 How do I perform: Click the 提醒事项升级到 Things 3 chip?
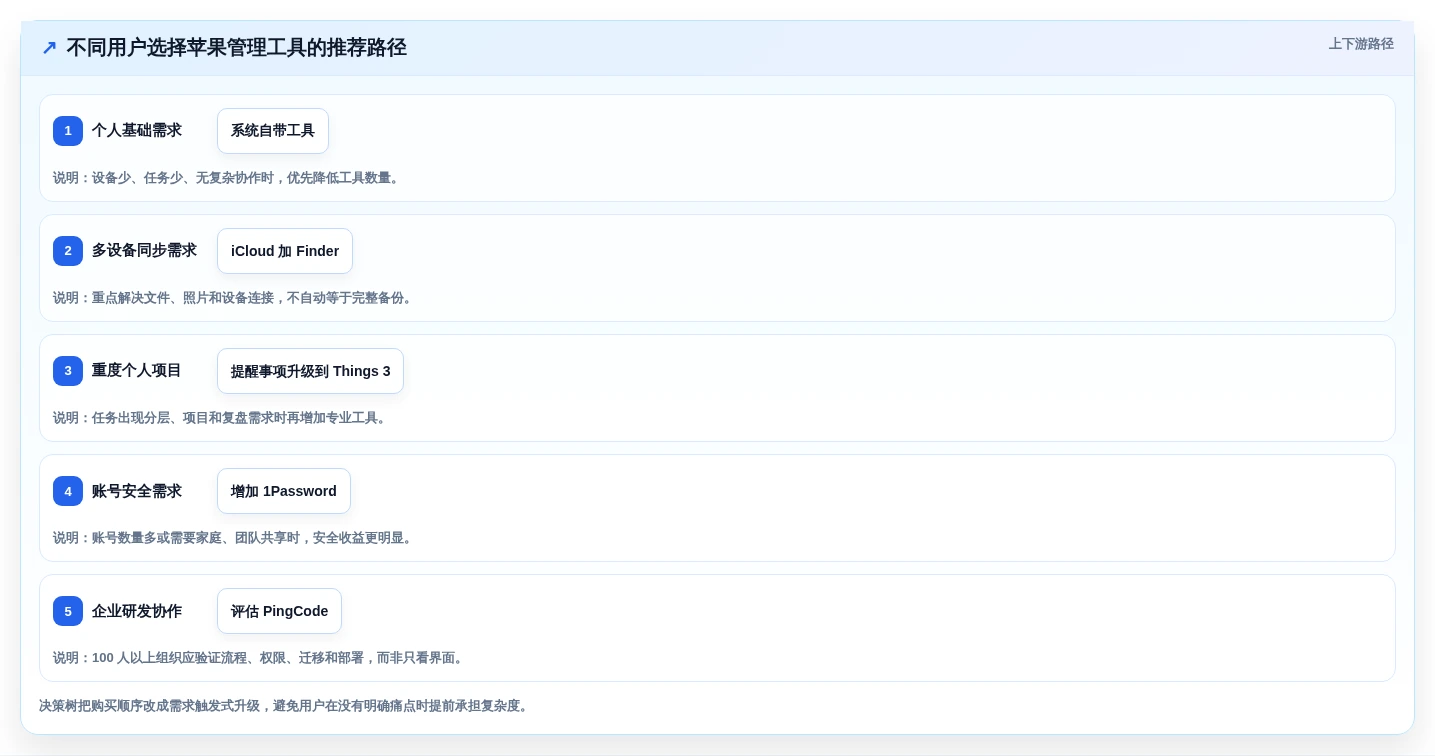[x=310, y=371]
